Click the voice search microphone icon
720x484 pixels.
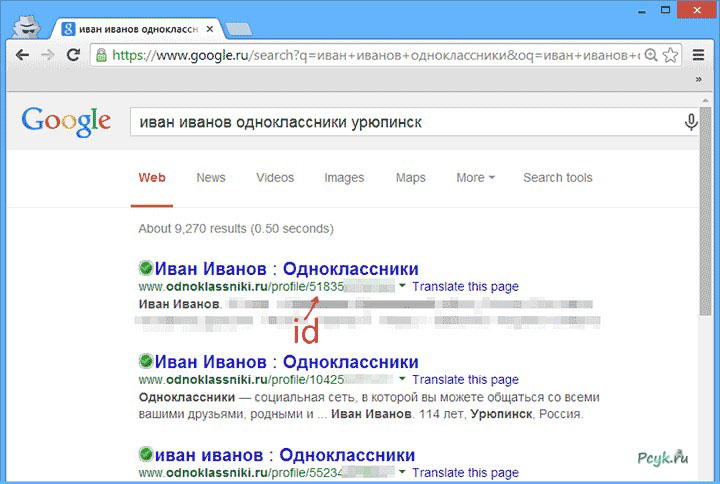coord(690,122)
